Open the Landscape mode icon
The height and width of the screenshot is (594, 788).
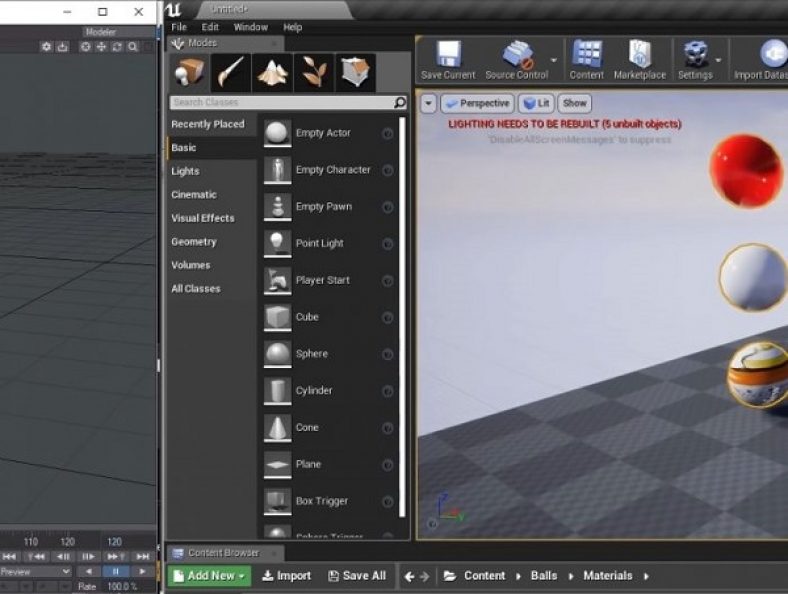pos(272,73)
